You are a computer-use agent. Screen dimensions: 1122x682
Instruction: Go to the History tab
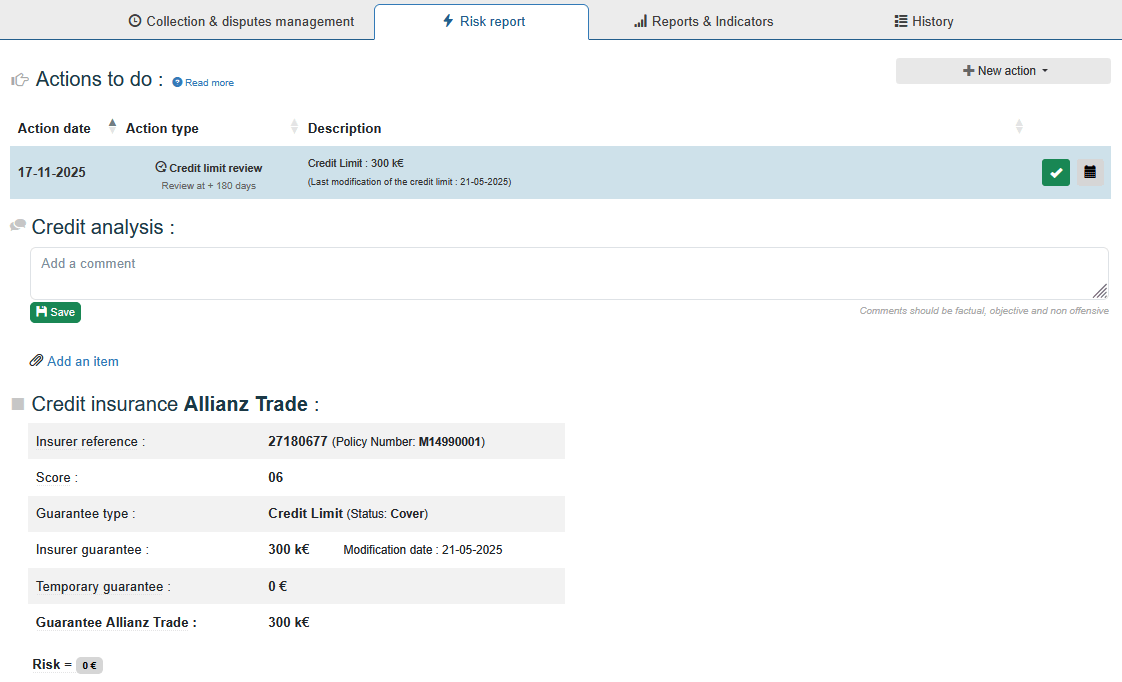tap(923, 21)
